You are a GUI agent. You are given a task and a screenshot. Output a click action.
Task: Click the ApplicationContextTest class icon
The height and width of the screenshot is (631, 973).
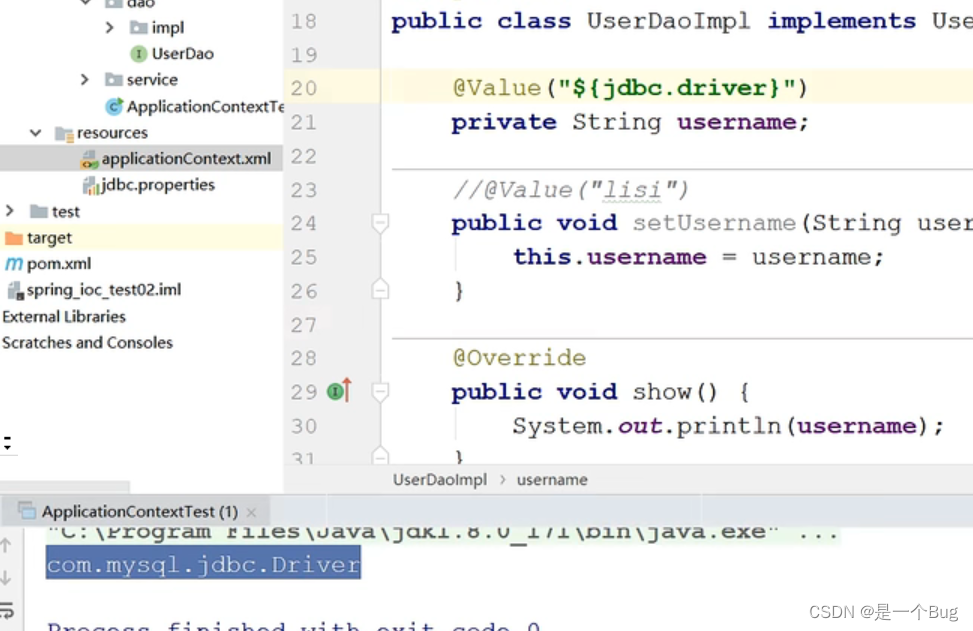114,107
